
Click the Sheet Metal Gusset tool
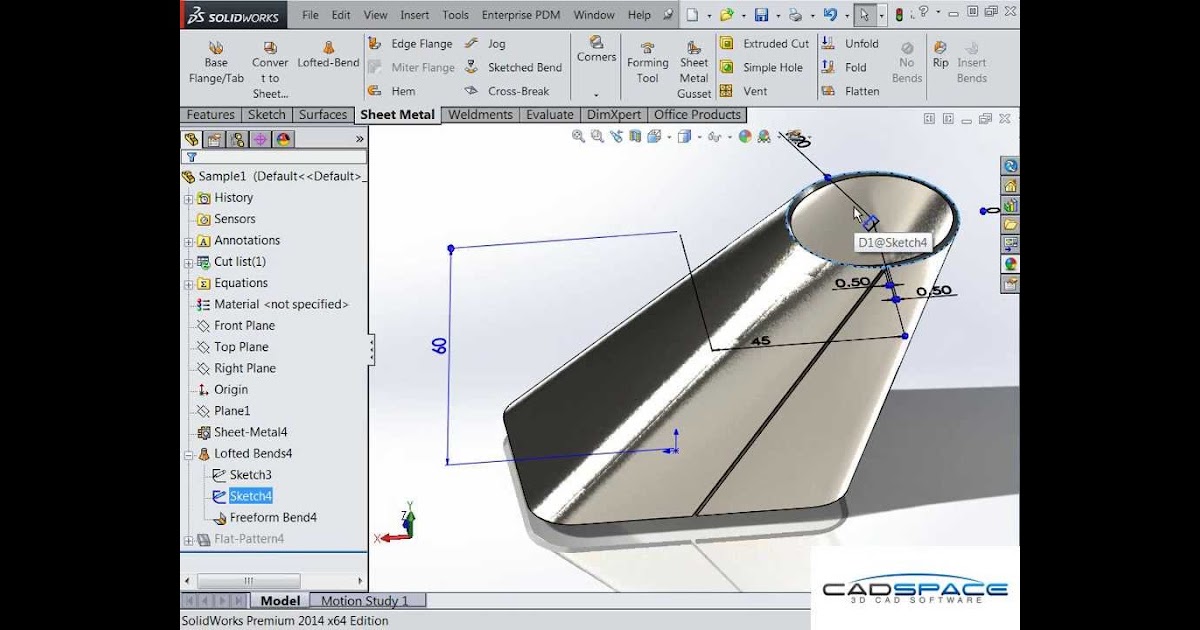coord(694,69)
